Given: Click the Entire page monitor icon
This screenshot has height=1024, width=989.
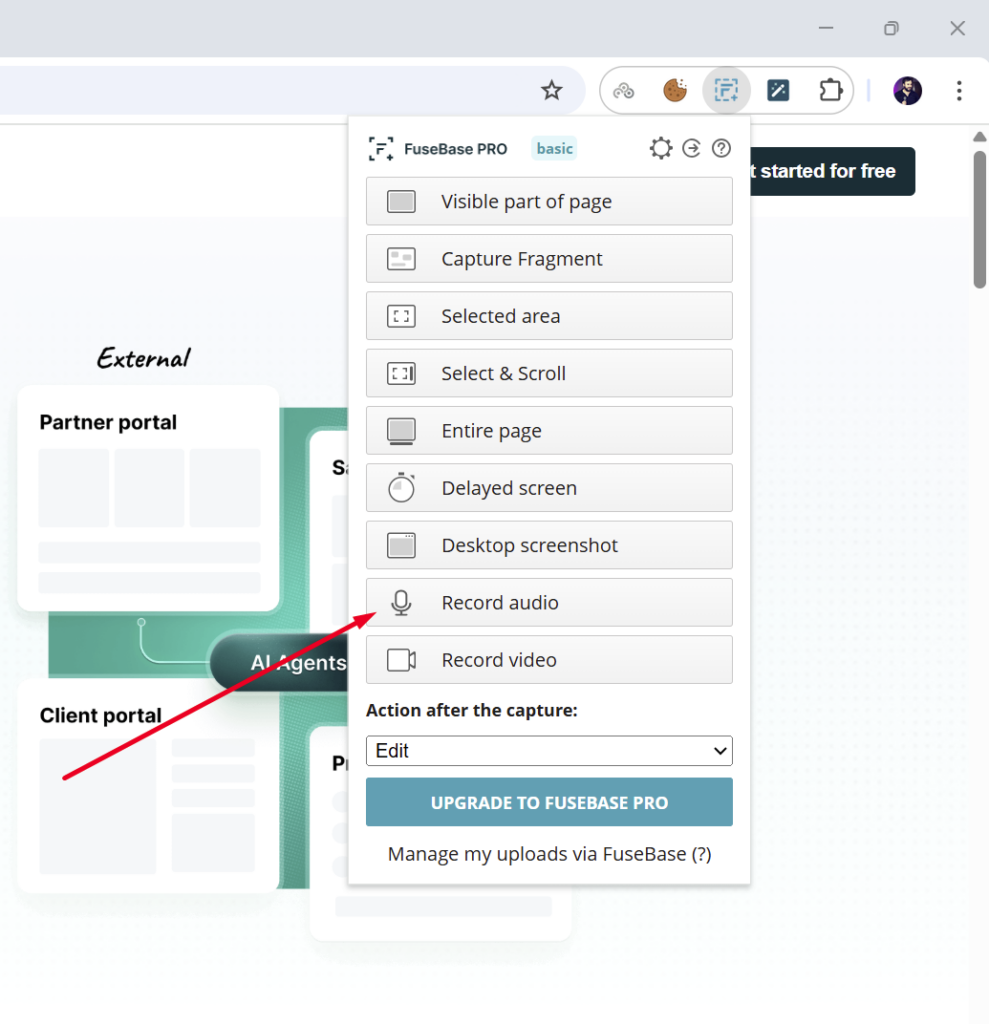Looking at the screenshot, I should 401,432.
